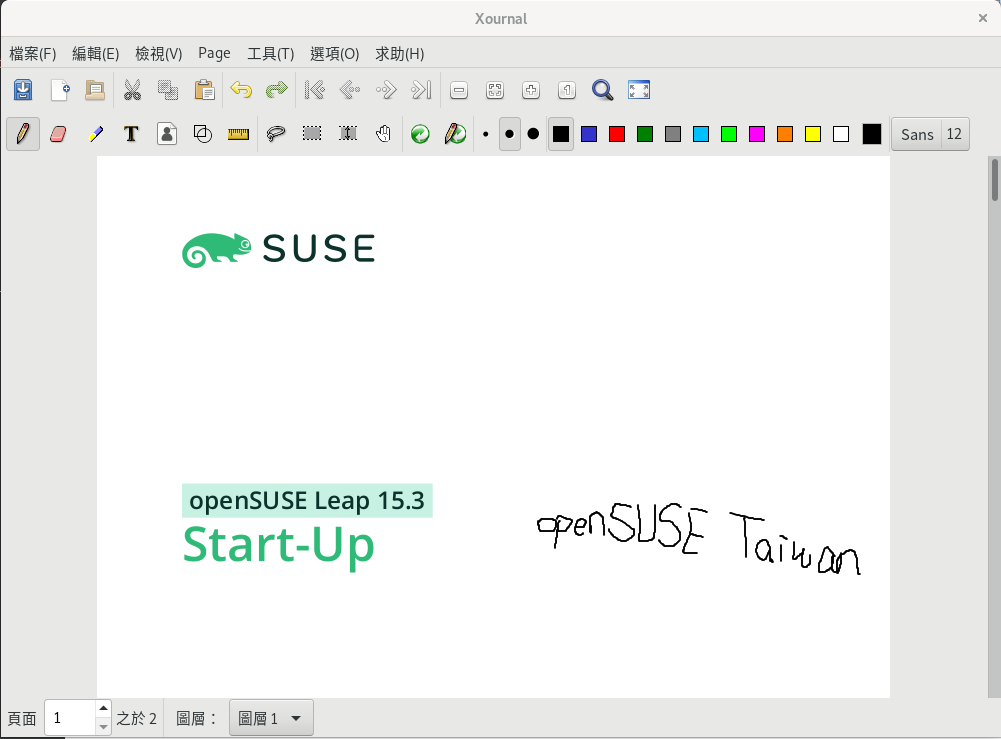Toggle the Ruler tool
The height and width of the screenshot is (739, 1001).
tap(238, 134)
